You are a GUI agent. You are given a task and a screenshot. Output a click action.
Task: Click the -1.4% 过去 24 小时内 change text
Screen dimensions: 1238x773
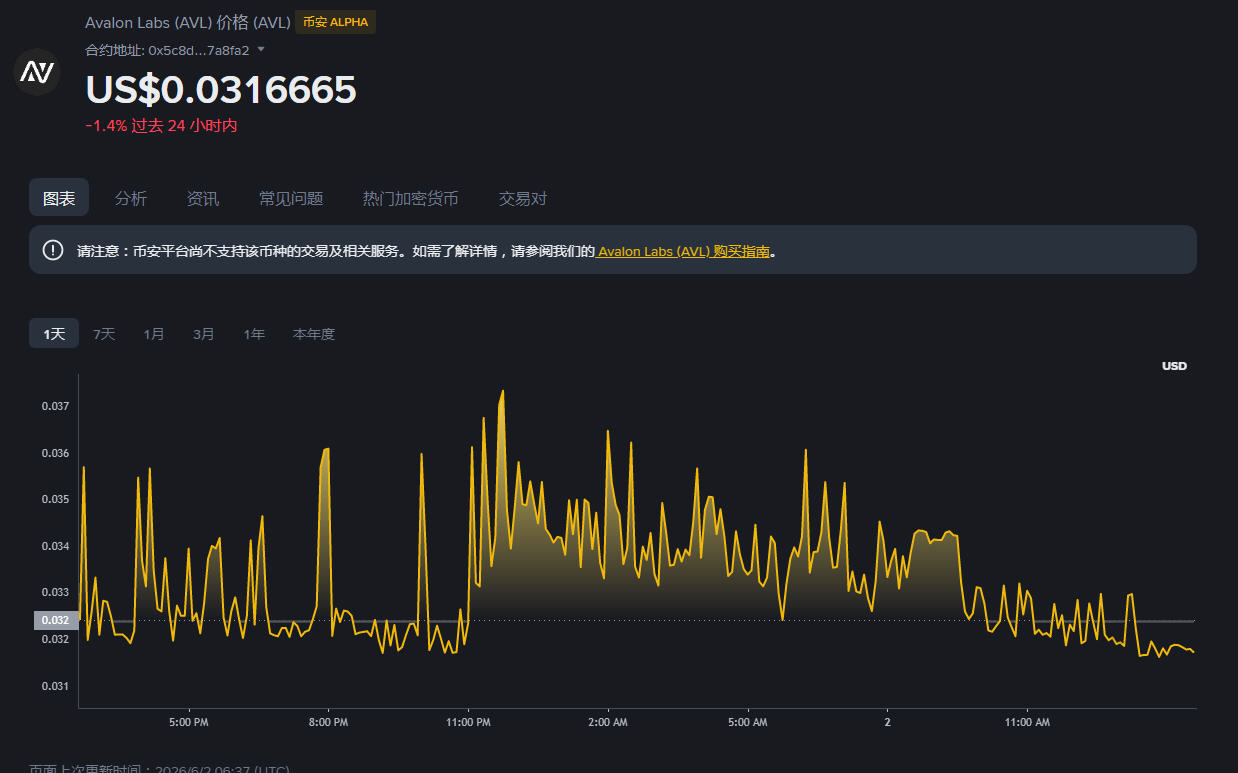click(161, 126)
